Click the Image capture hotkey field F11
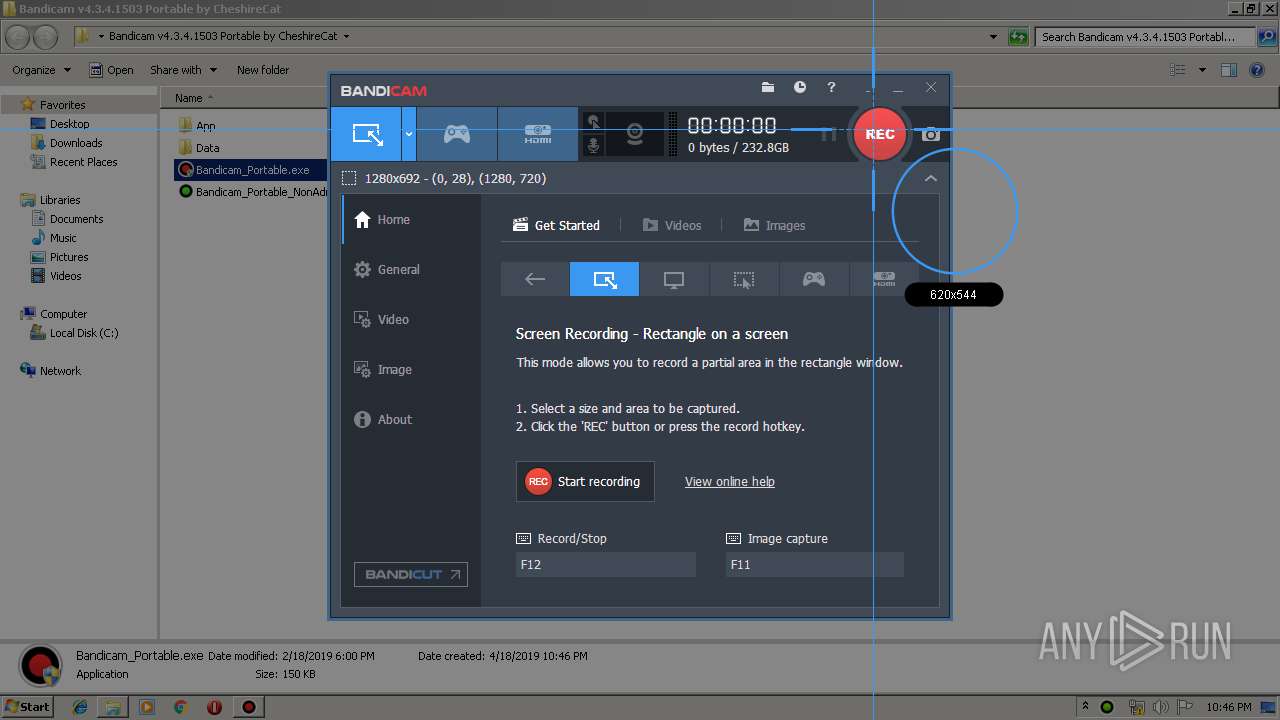The height and width of the screenshot is (720, 1280). click(814, 564)
